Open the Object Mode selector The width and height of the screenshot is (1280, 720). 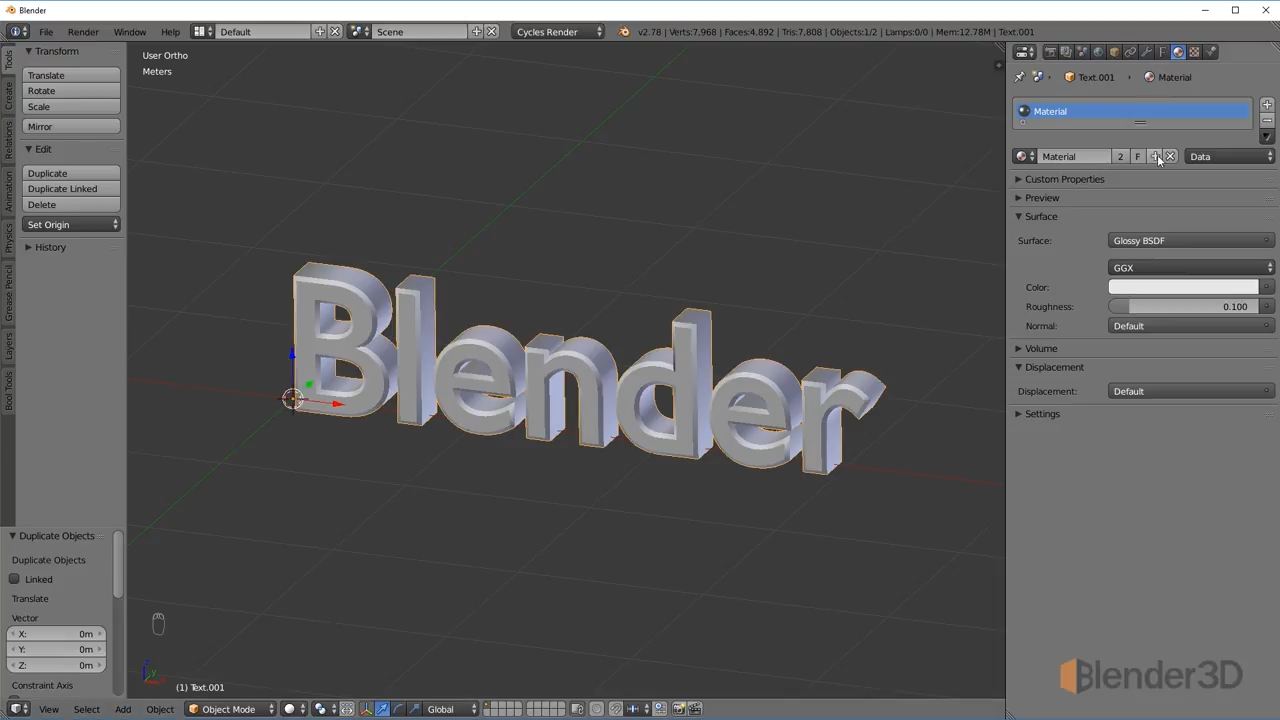tap(231, 709)
